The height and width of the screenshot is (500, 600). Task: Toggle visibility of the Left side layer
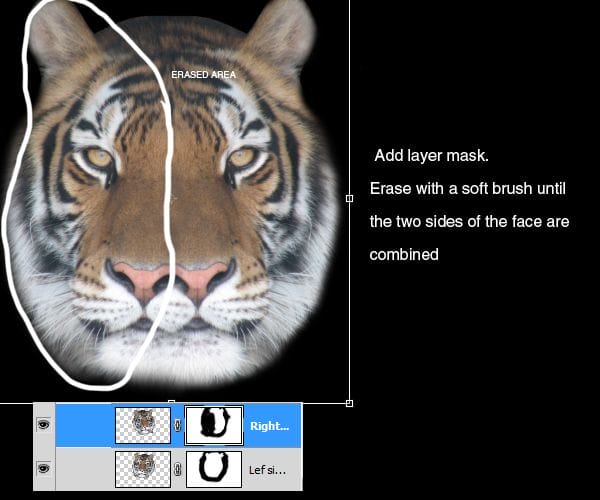click(43, 467)
